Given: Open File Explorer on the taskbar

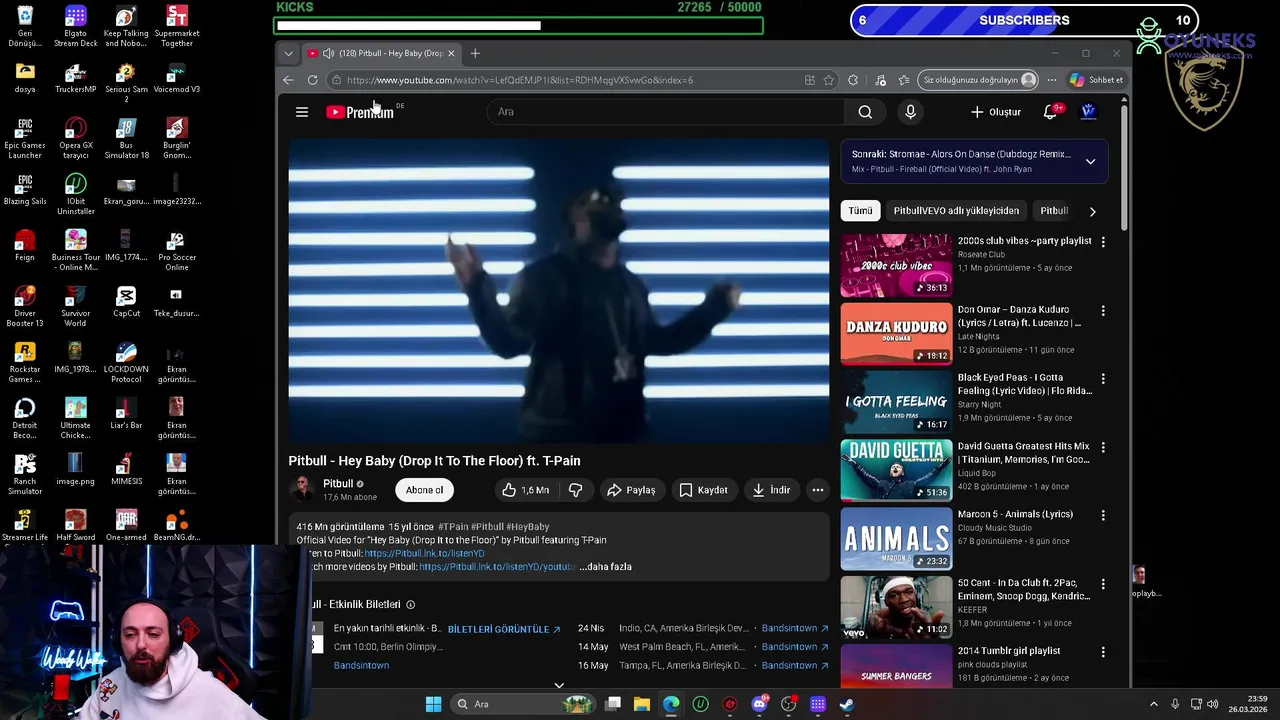Looking at the screenshot, I should pyautogui.click(x=642, y=704).
